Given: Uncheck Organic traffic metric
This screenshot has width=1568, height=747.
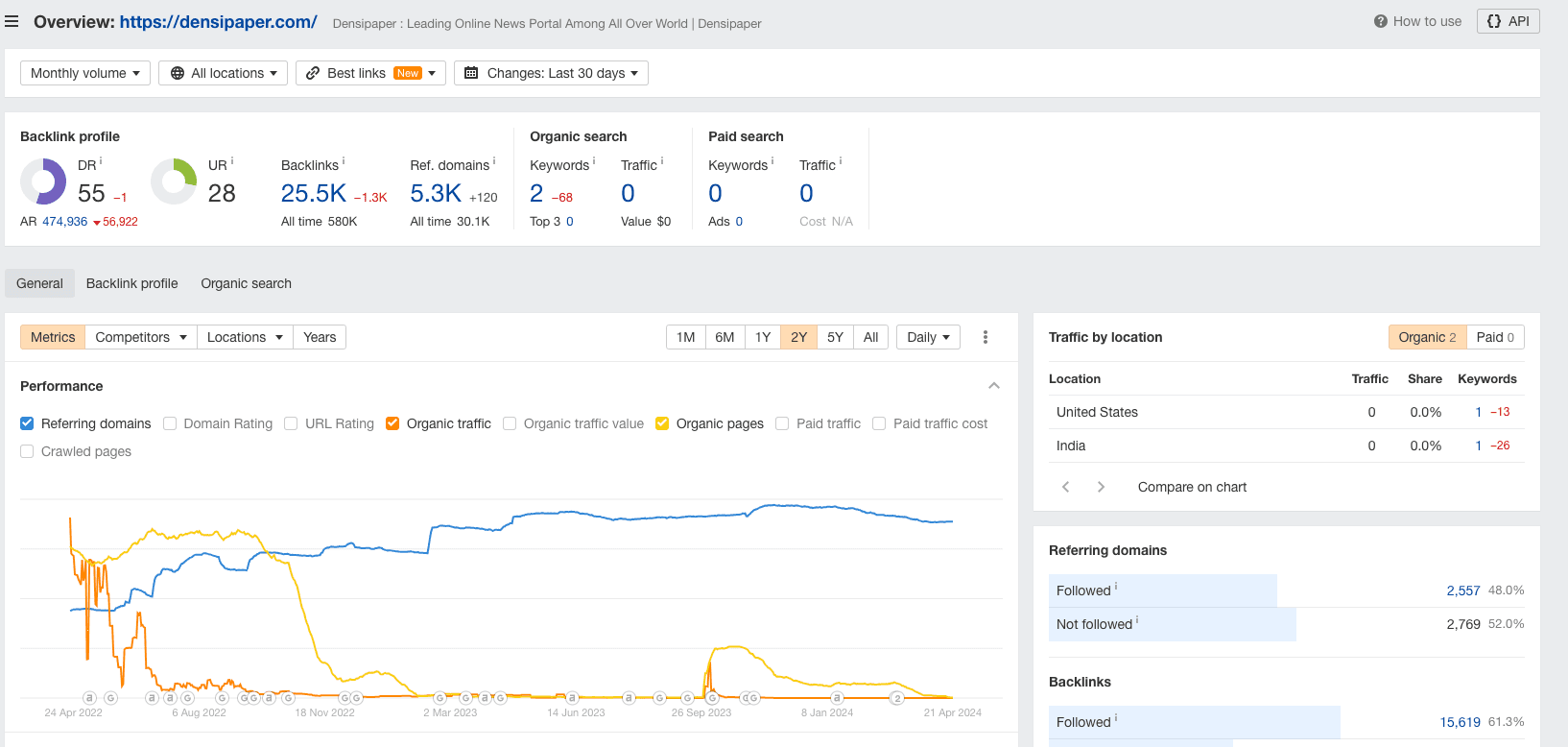Looking at the screenshot, I should click(392, 423).
